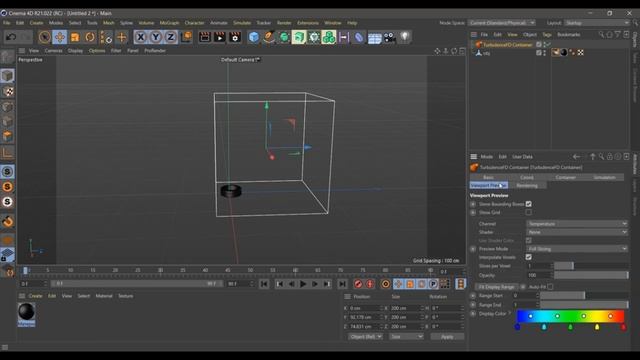Enable the Show Grid checkbox

[x=529, y=213]
